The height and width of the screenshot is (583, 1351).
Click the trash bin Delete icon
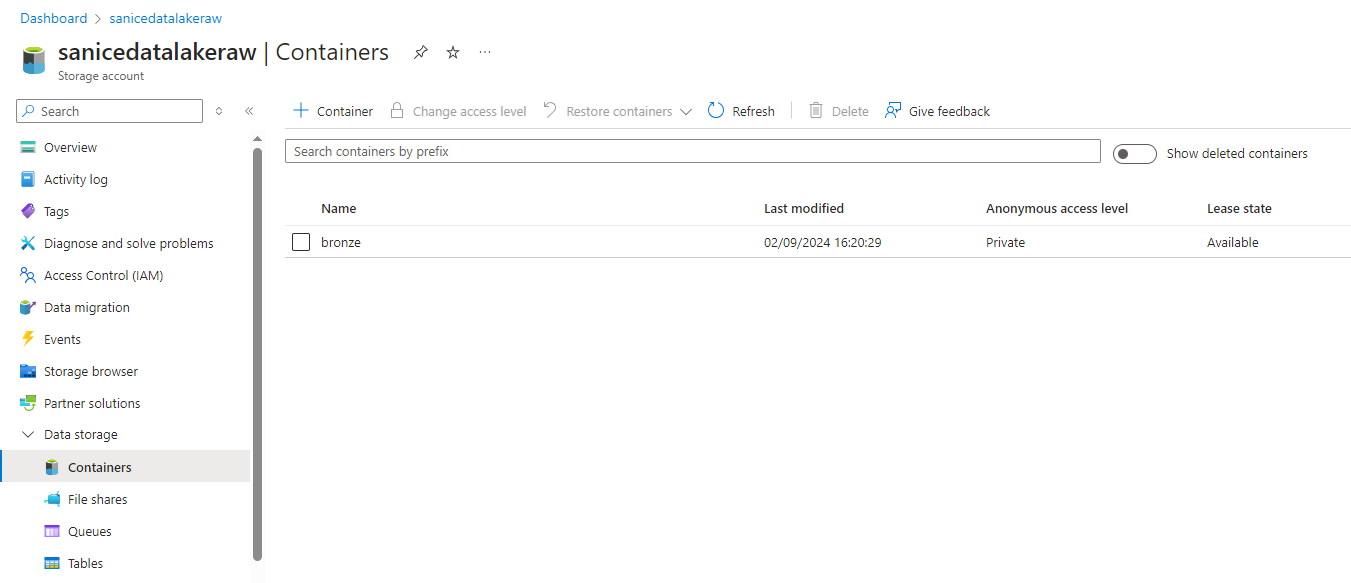(x=816, y=110)
